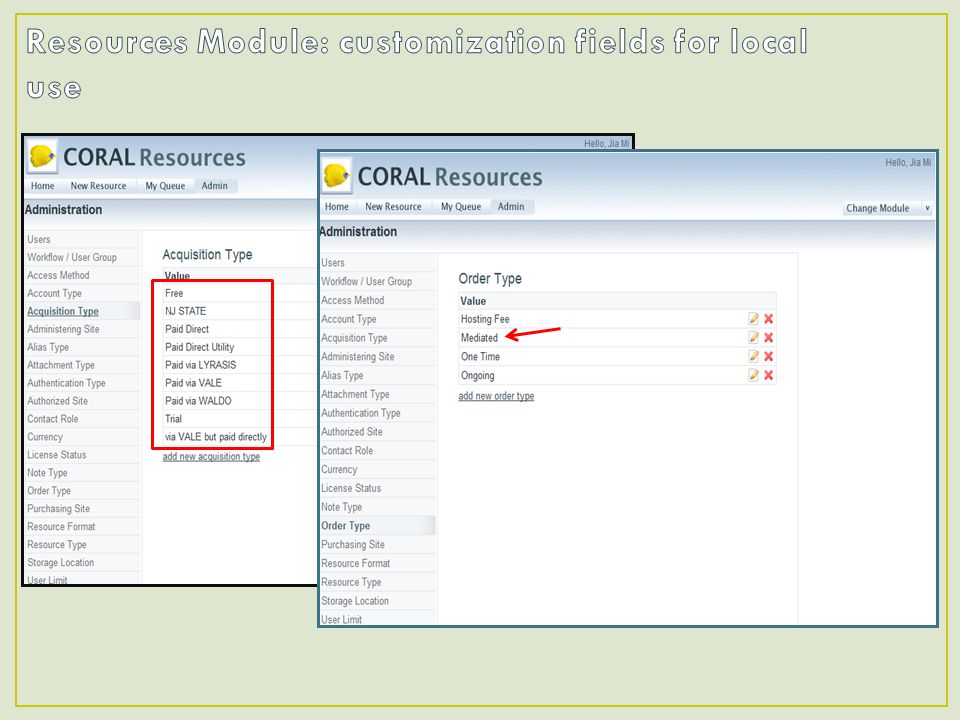Click delete X icon for Hosting Fee
Image resolution: width=960 pixels, height=720 pixels.
point(768,318)
